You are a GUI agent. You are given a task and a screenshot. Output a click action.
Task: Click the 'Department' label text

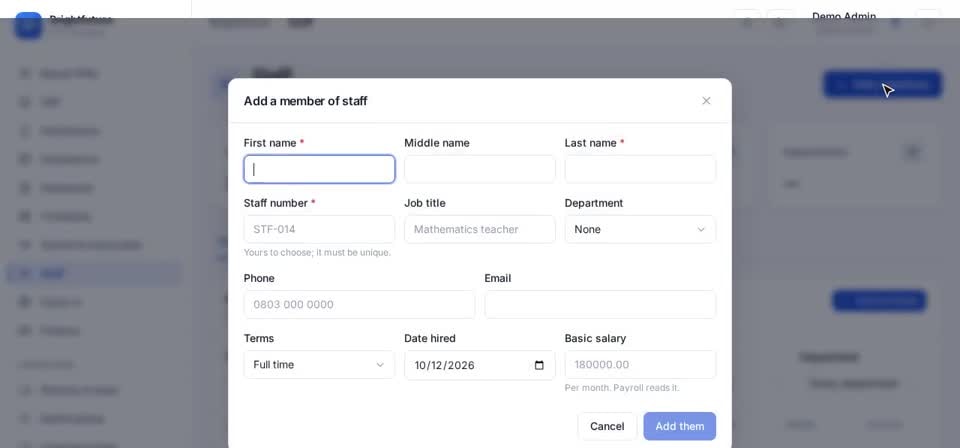tap(594, 203)
